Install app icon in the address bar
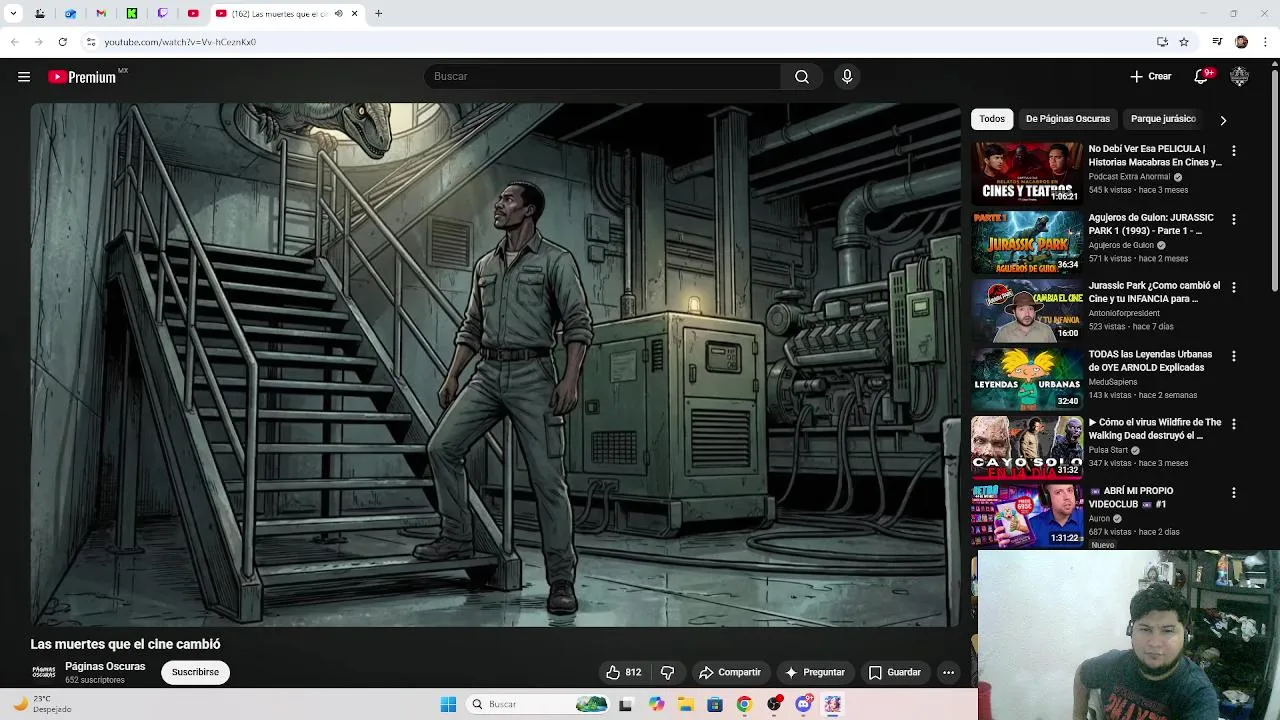The image size is (1280, 720). [1162, 42]
